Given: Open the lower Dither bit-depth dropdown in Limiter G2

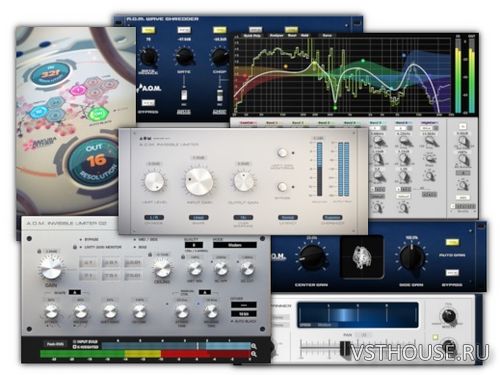Looking at the screenshot, I should [244, 314].
